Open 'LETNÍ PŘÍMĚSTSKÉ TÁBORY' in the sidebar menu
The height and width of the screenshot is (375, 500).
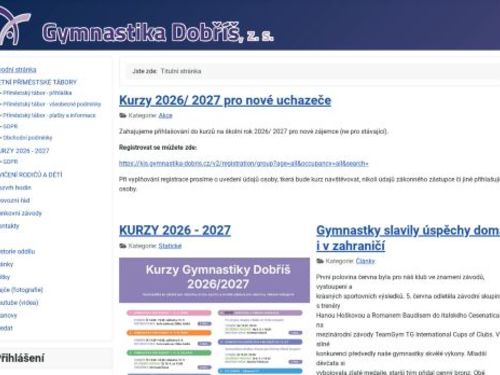coord(38,82)
